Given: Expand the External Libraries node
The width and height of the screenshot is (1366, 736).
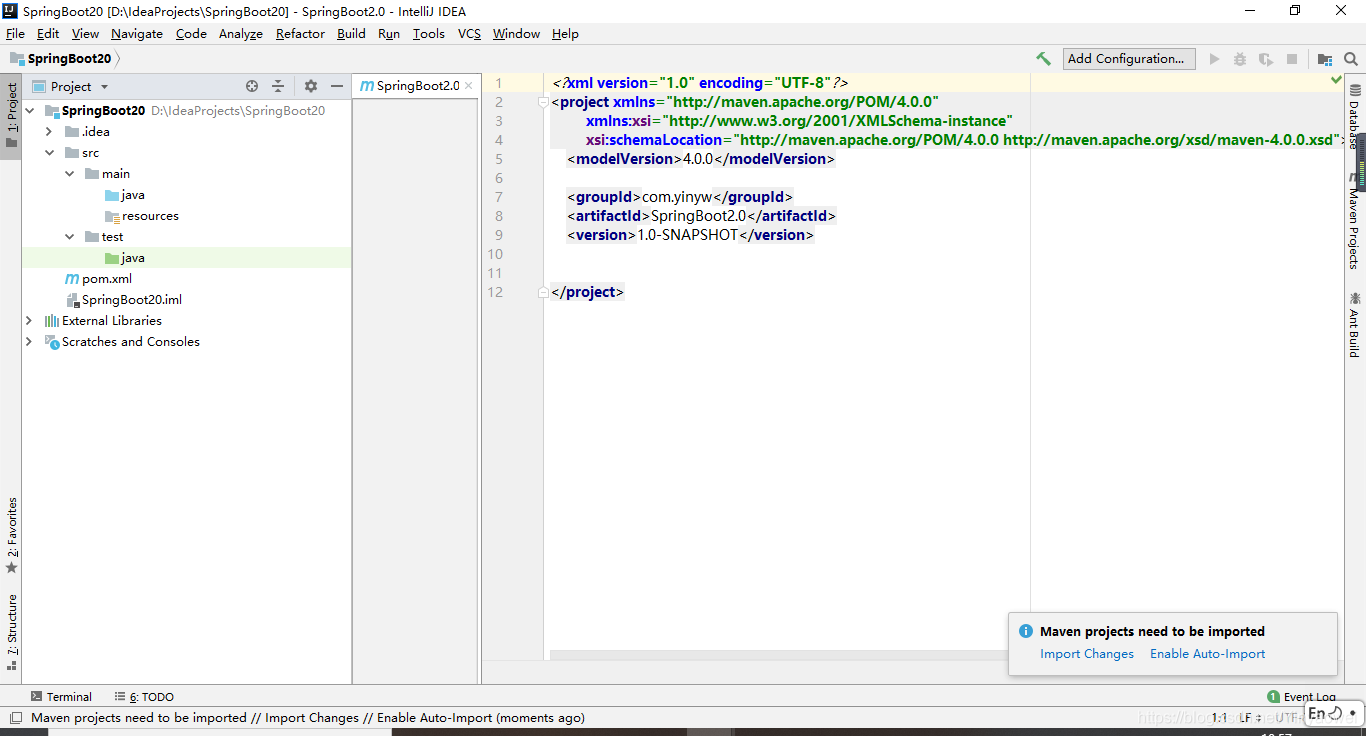Looking at the screenshot, I should point(28,320).
